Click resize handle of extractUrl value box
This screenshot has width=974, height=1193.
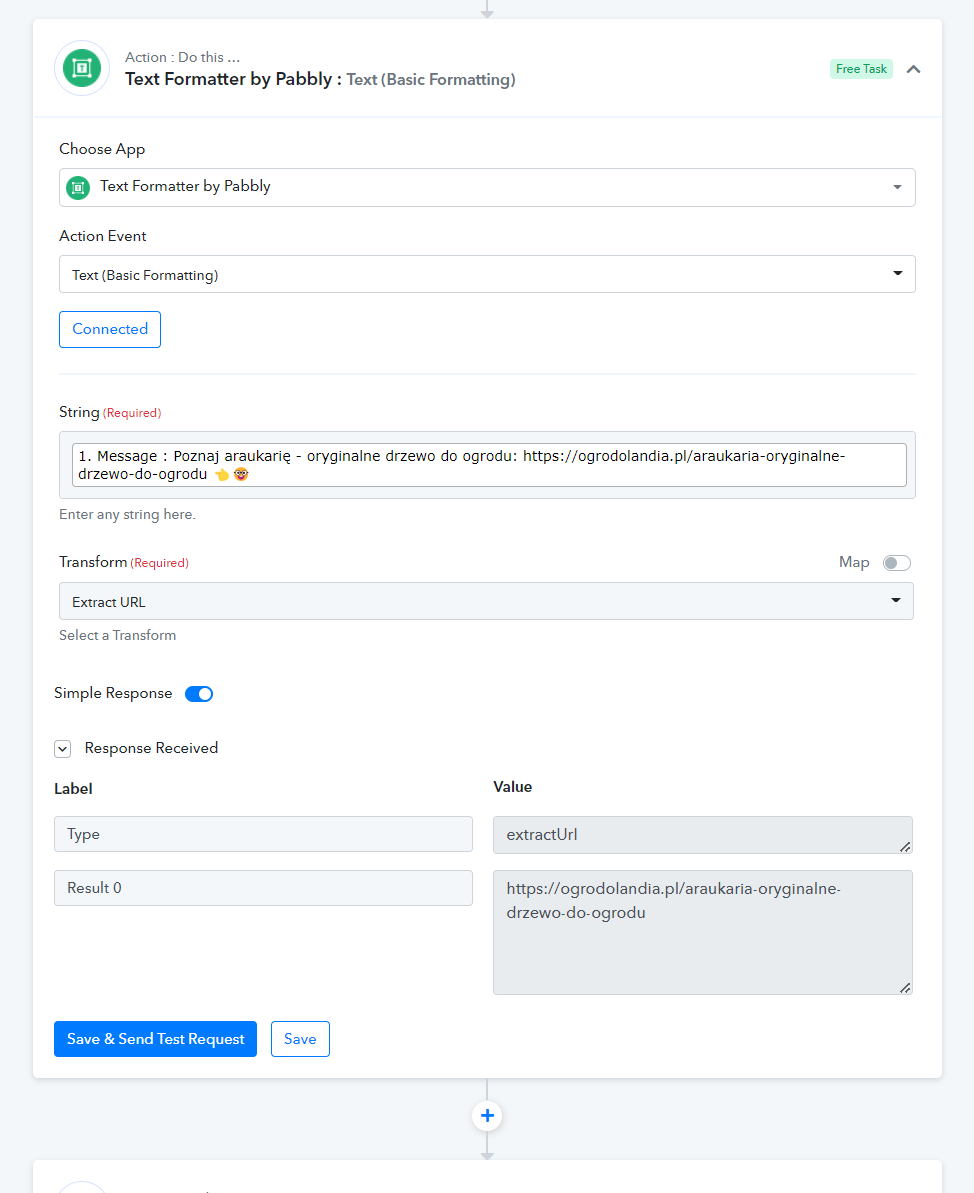[x=905, y=847]
